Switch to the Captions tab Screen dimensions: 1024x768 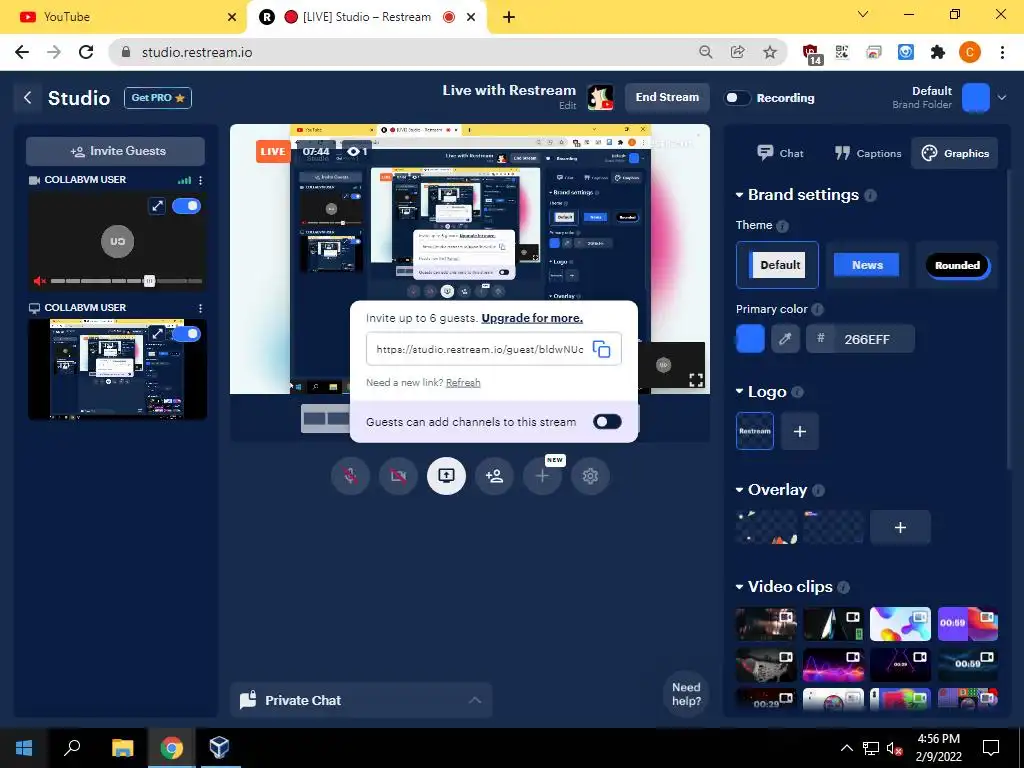[x=868, y=153]
